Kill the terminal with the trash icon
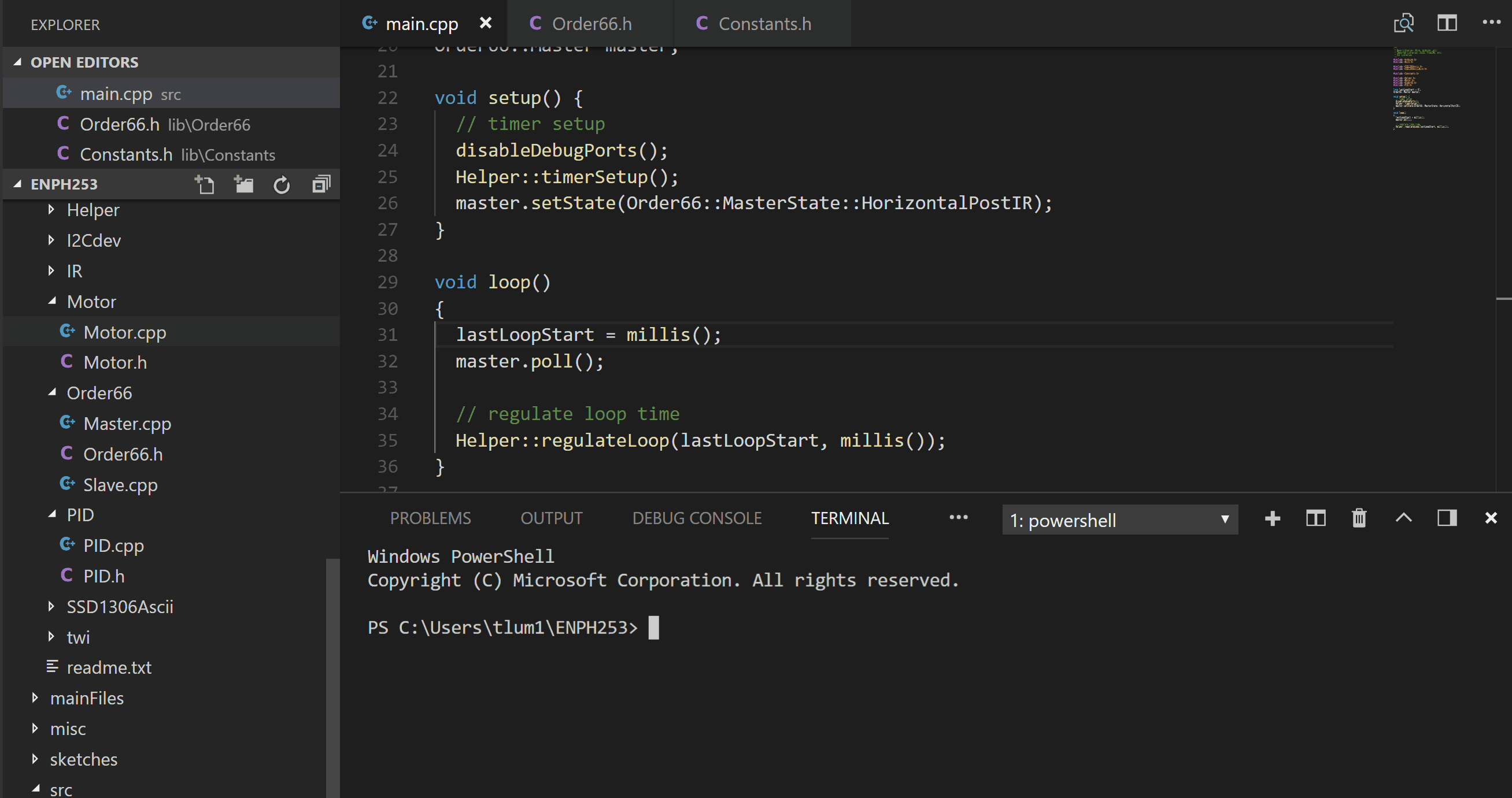Viewport: 1512px width, 798px height. [1359, 518]
